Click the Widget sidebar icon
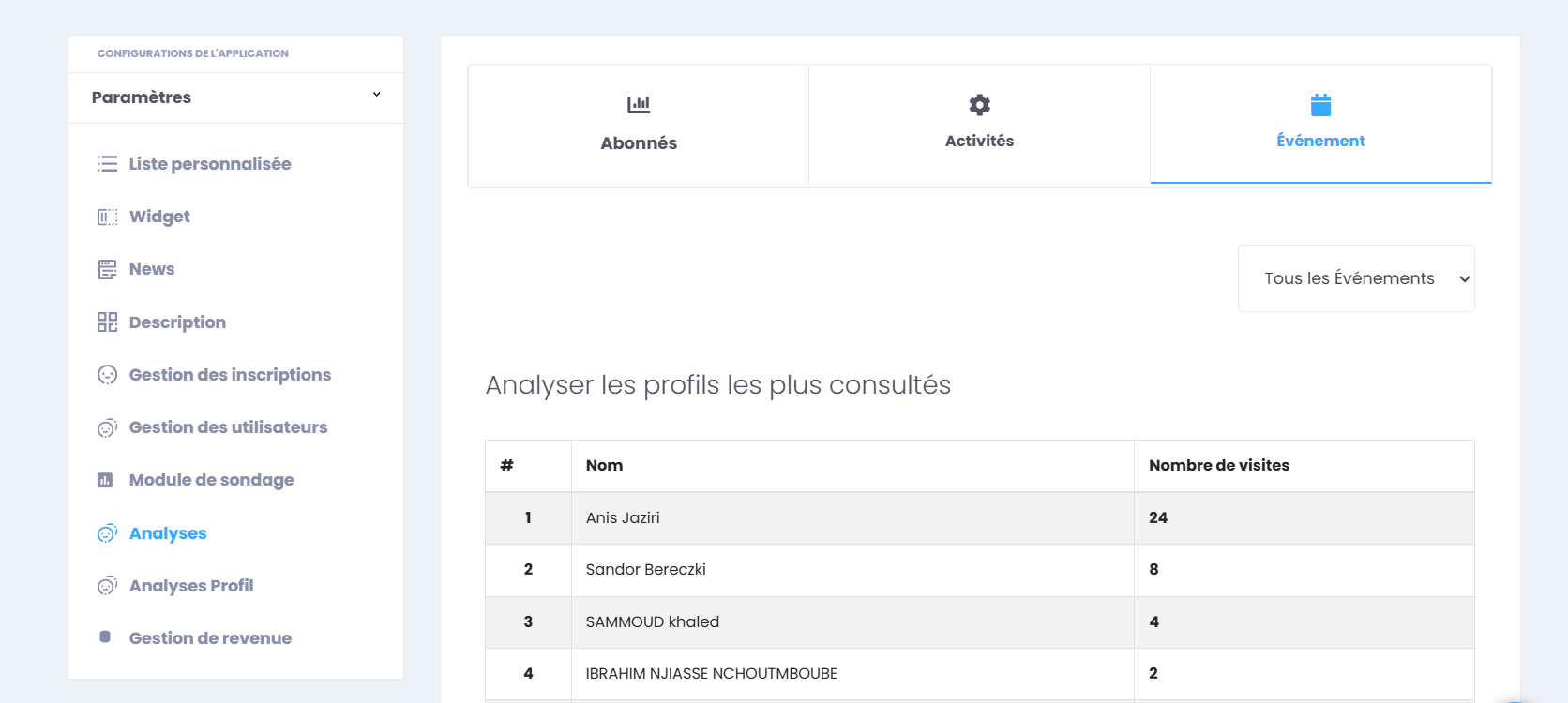This screenshot has width=1568, height=703. (x=107, y=217)
